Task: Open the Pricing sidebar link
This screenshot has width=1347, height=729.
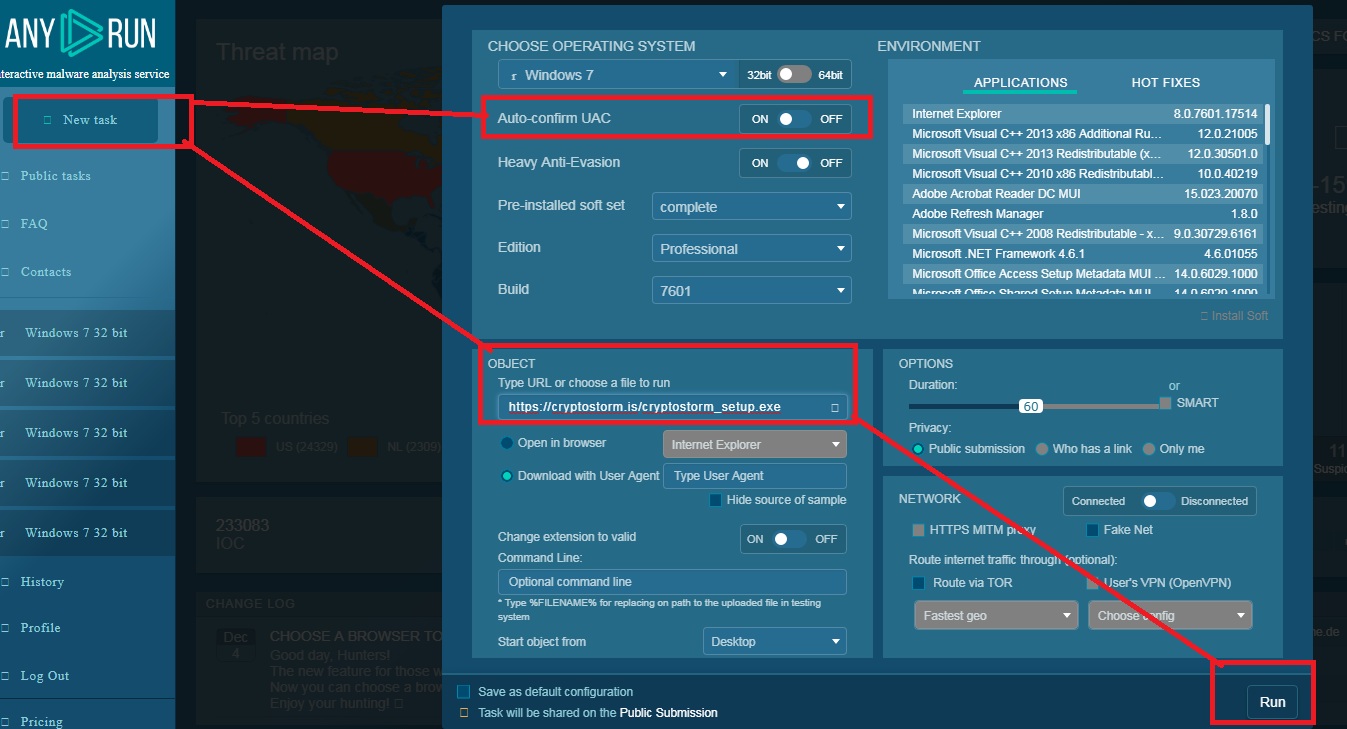Action: (41, 721)
